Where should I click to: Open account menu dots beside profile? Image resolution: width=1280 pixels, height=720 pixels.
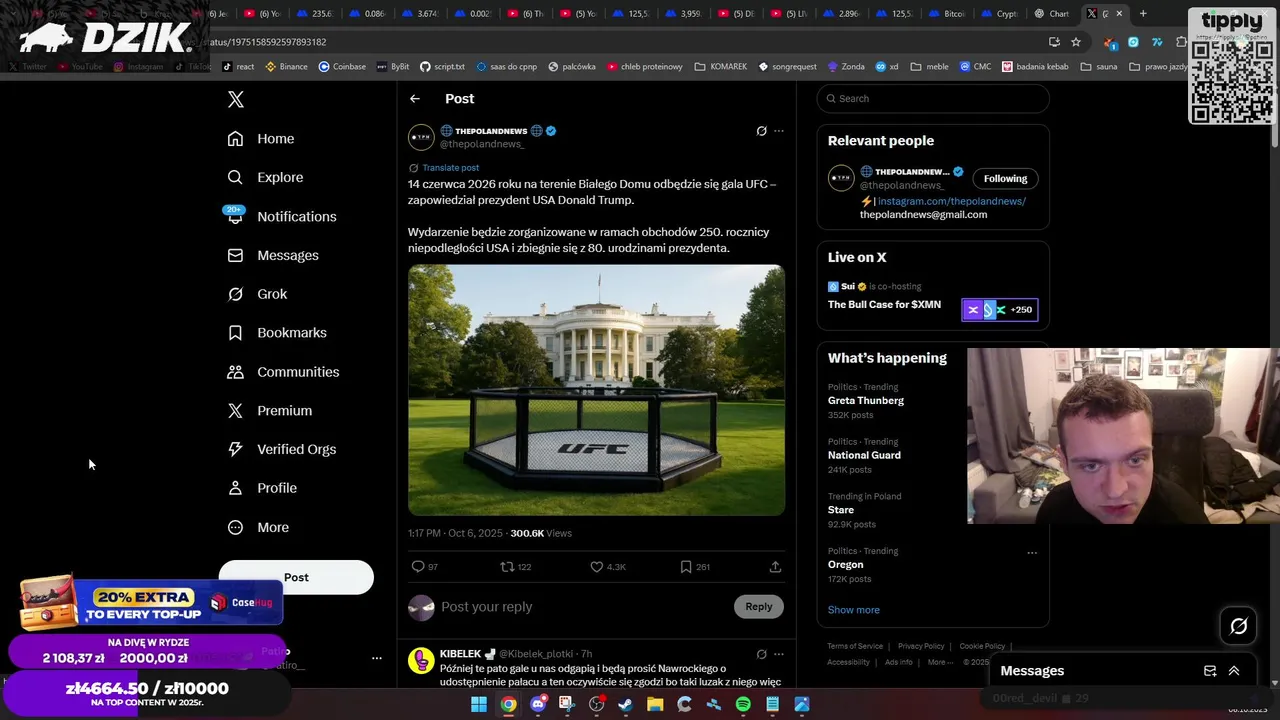377,658
